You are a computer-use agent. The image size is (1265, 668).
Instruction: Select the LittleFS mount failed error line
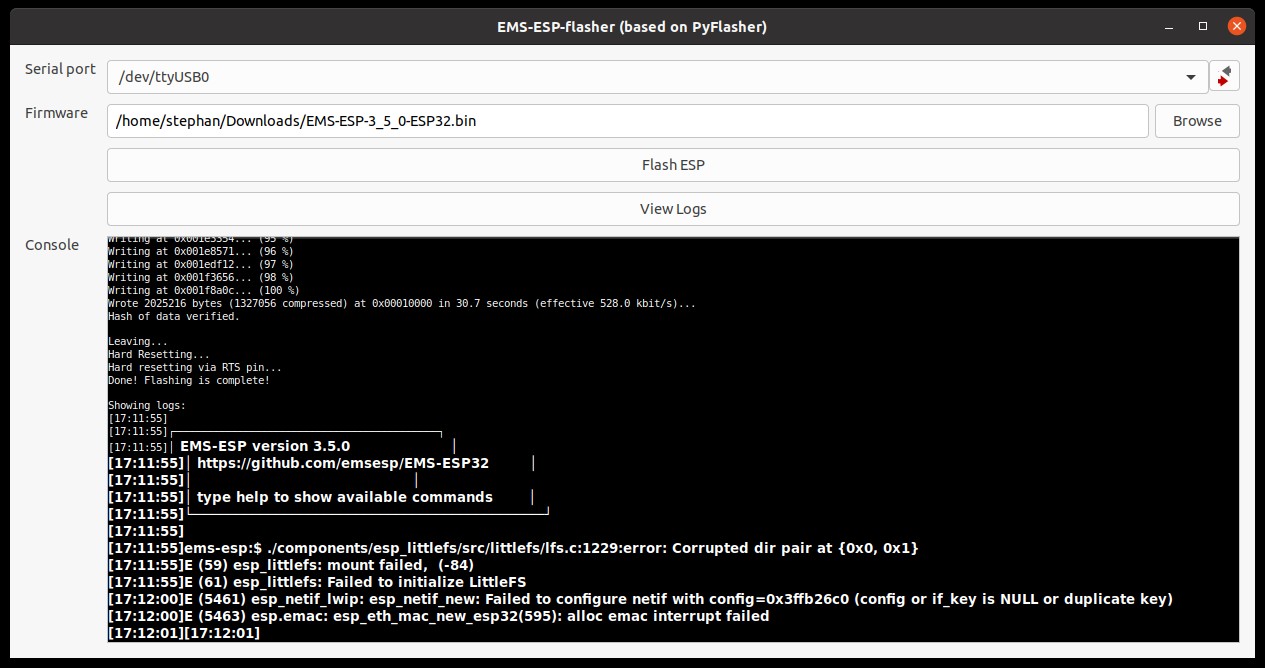click(290, 565)
